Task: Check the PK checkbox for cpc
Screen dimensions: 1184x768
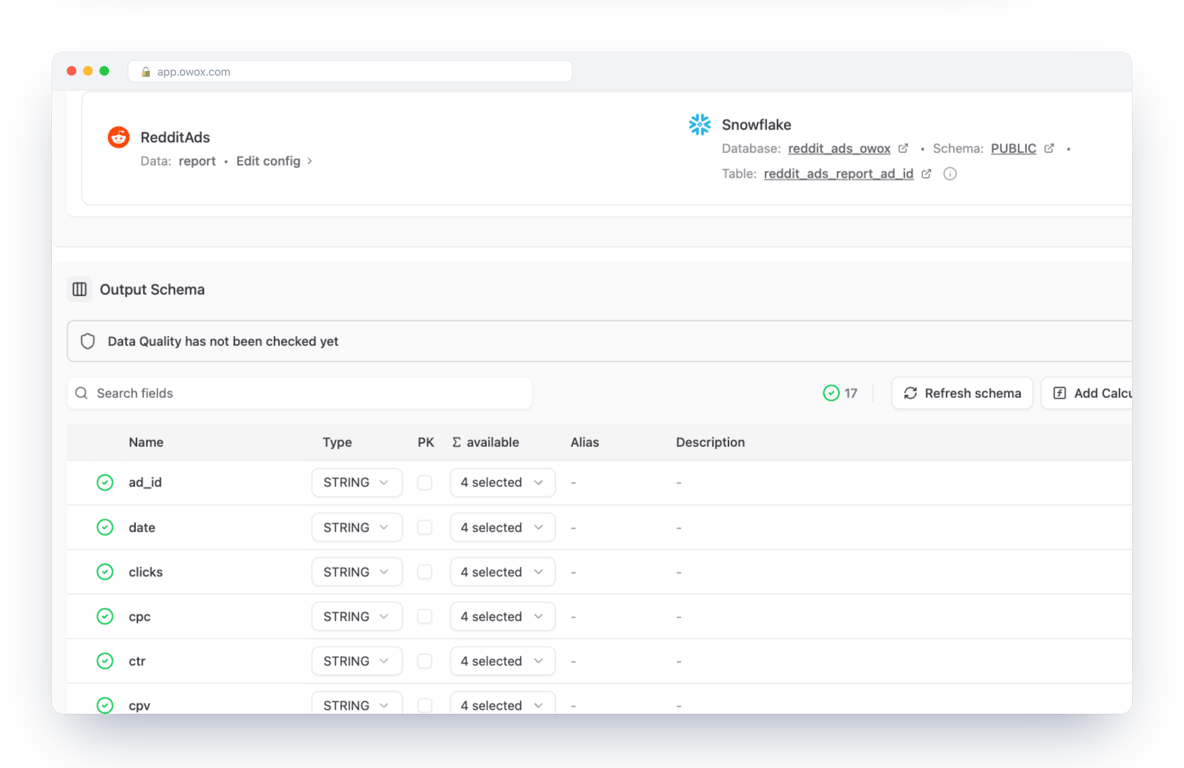Action: (425, 616)
